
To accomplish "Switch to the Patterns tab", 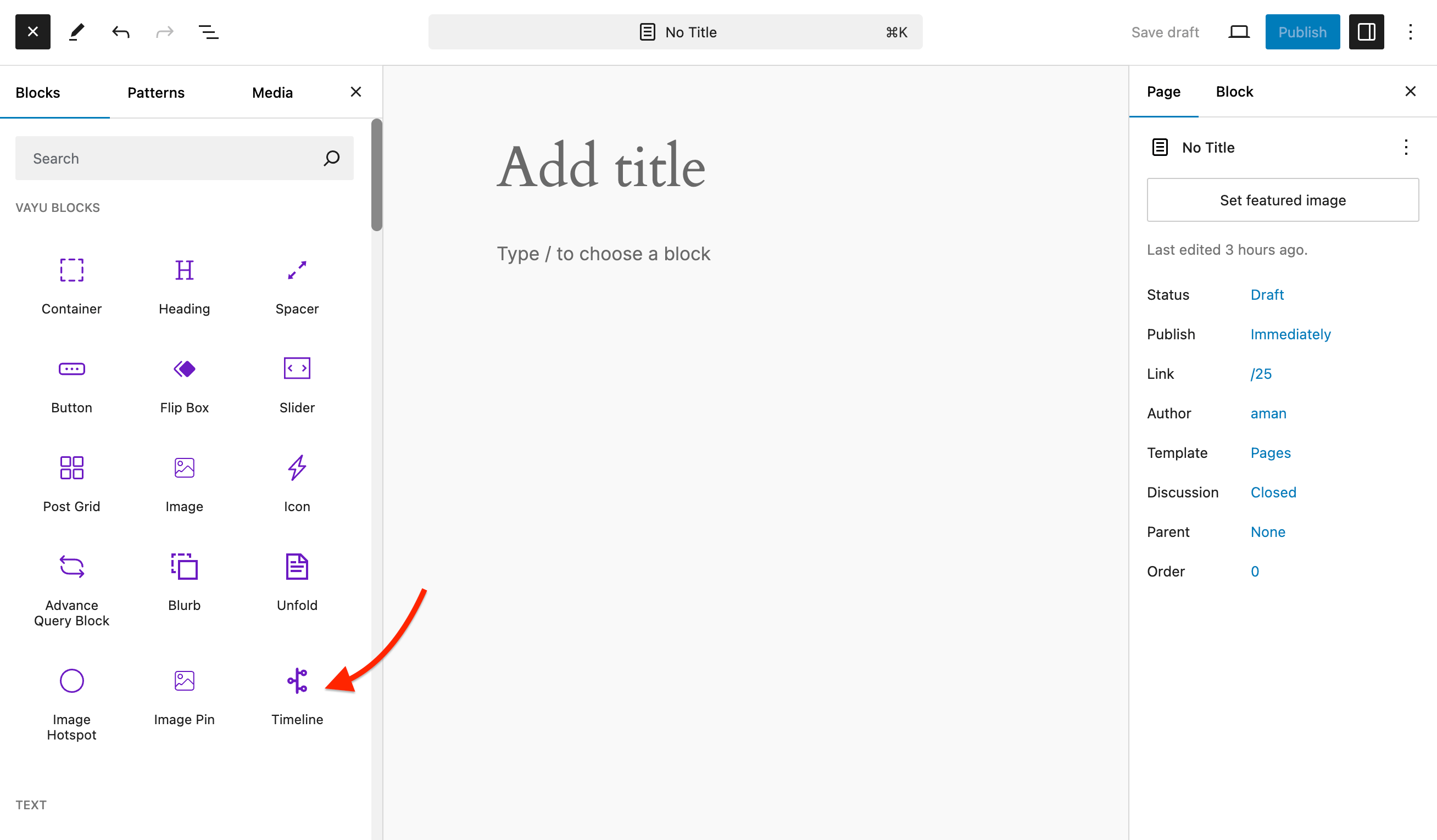I will [x=155, y=92].
